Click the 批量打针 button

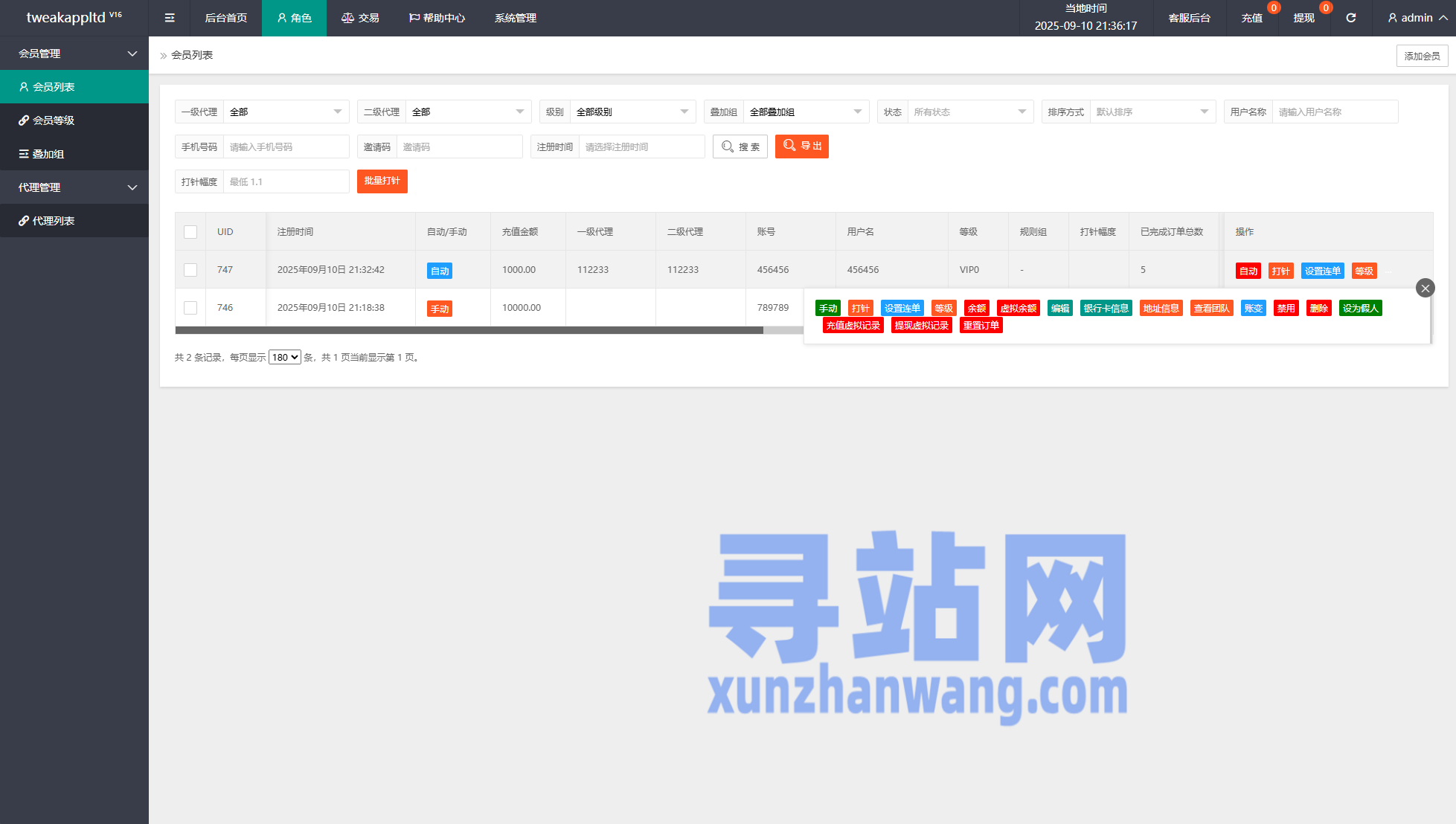tap(382, 181)
